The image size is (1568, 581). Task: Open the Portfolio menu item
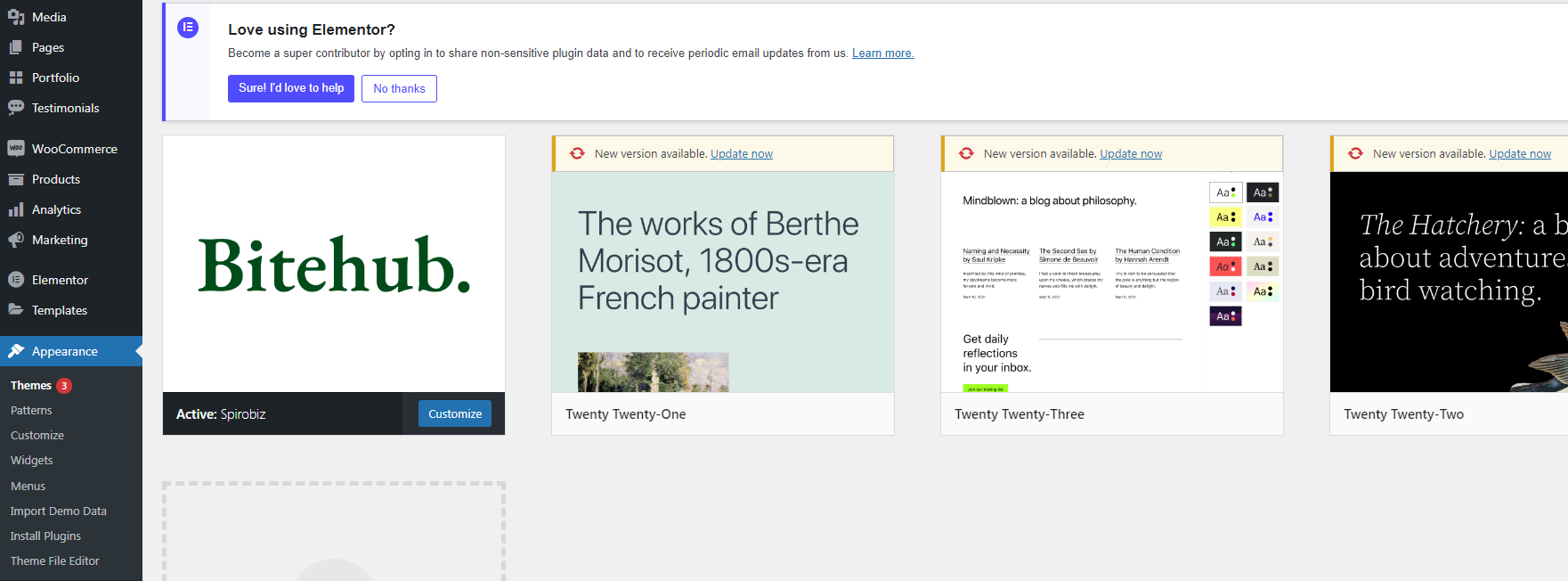[x=71, y=78]
